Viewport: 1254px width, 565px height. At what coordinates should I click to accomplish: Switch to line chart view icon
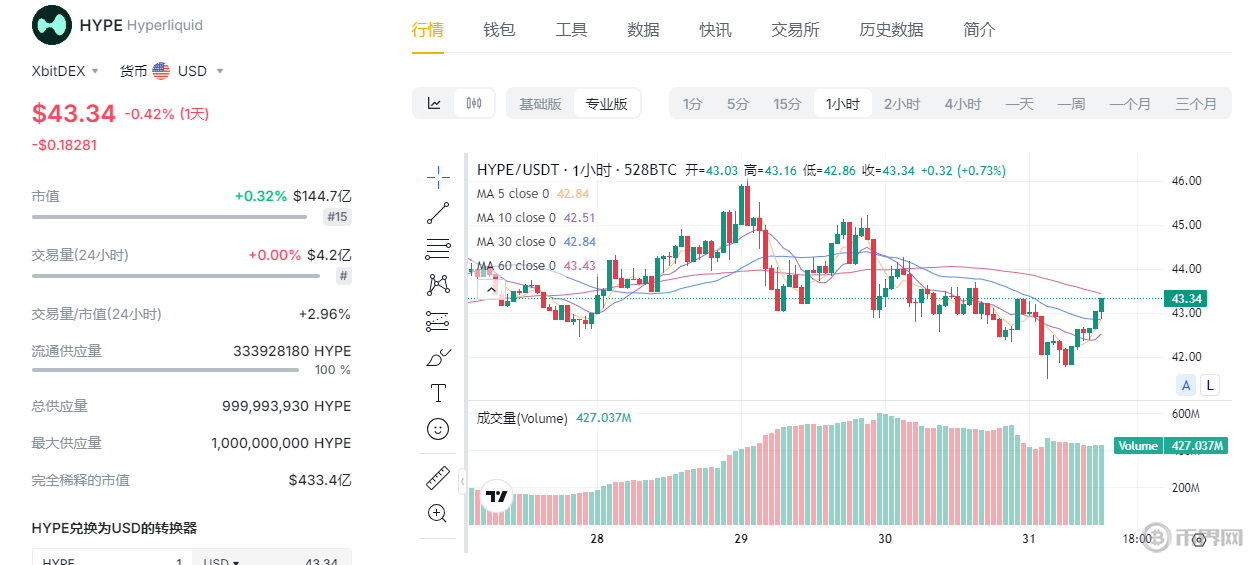(434, 103)
